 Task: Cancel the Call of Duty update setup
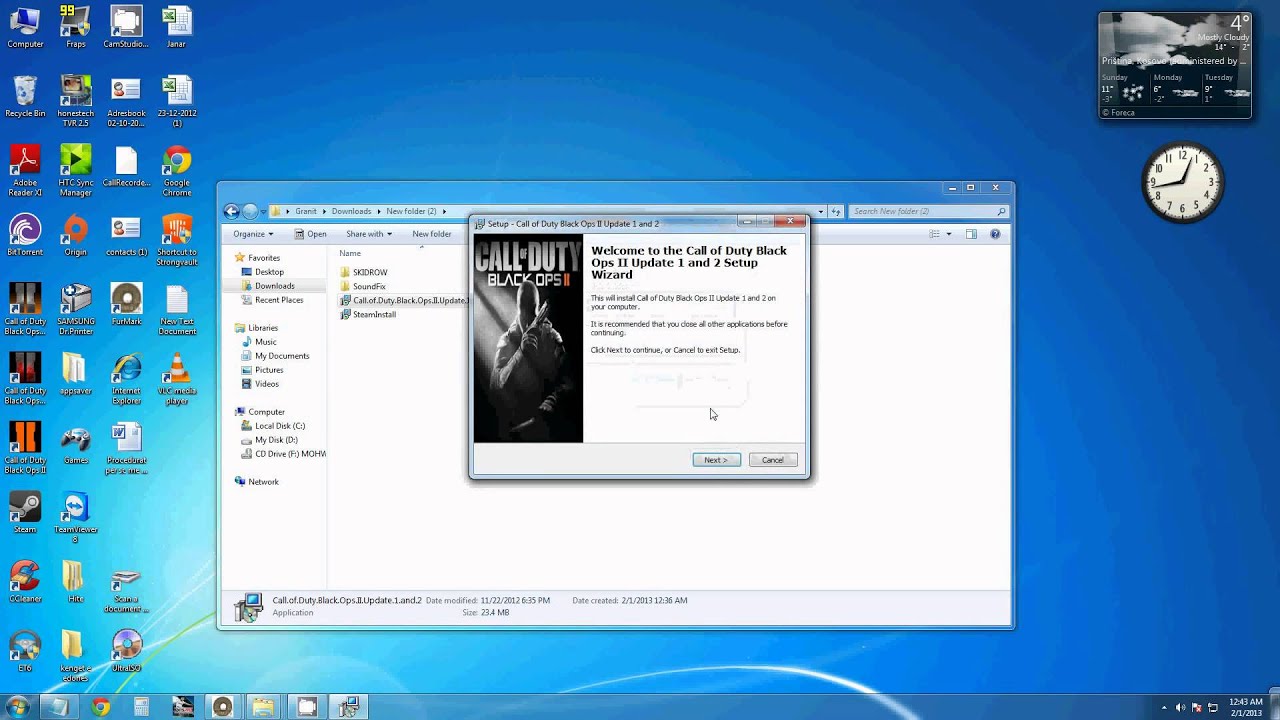point(773,460)
